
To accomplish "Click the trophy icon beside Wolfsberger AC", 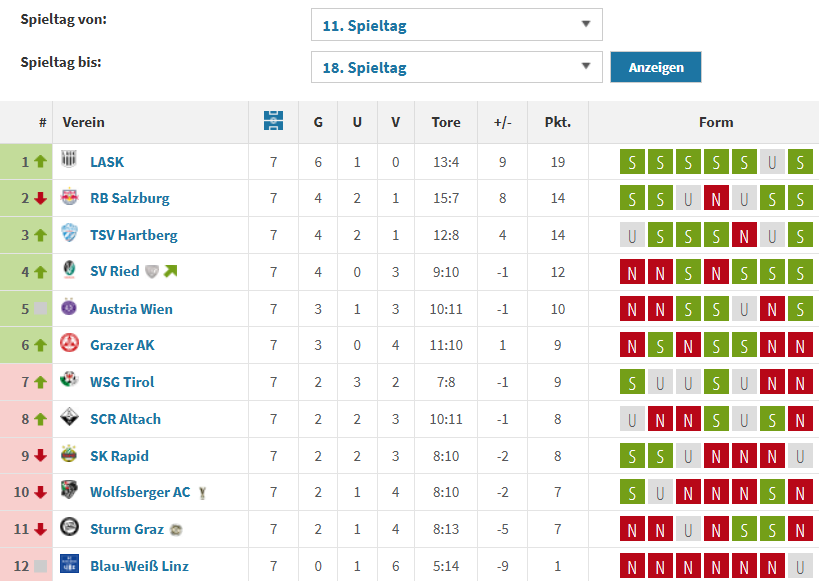I will [202, 492].
